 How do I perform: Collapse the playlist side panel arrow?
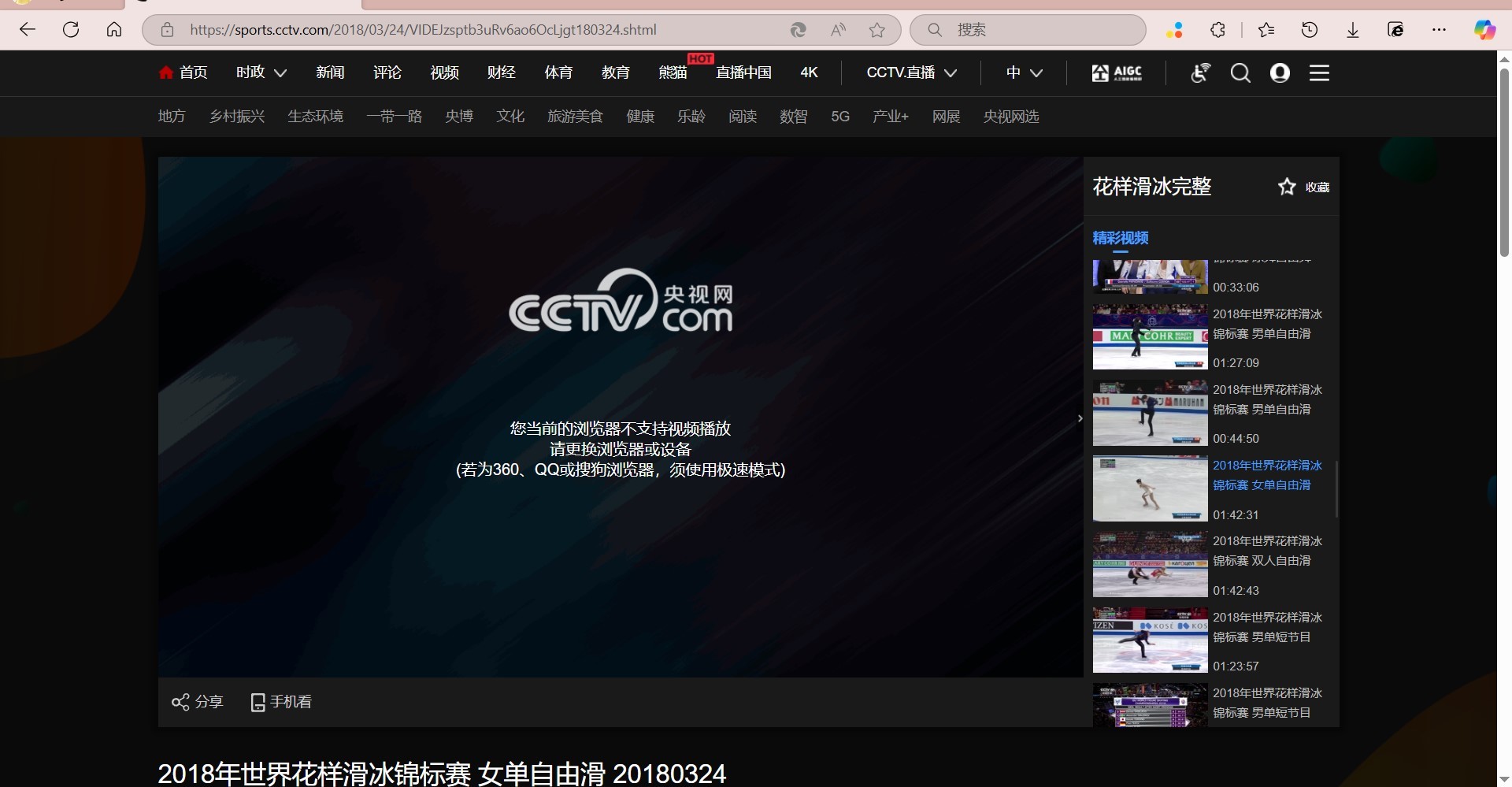pos(1080,418)
